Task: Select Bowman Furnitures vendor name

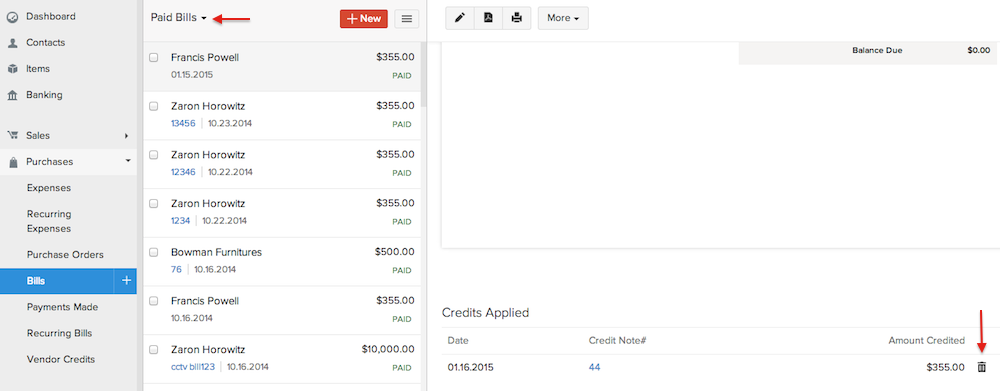Action: tap(216, 252)
